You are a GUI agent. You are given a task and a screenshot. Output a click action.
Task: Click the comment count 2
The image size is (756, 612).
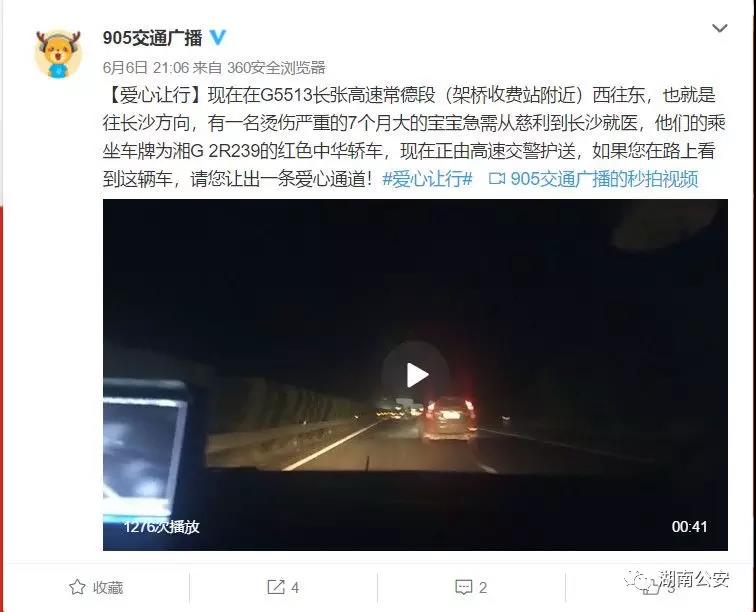(x=483, y=587)
